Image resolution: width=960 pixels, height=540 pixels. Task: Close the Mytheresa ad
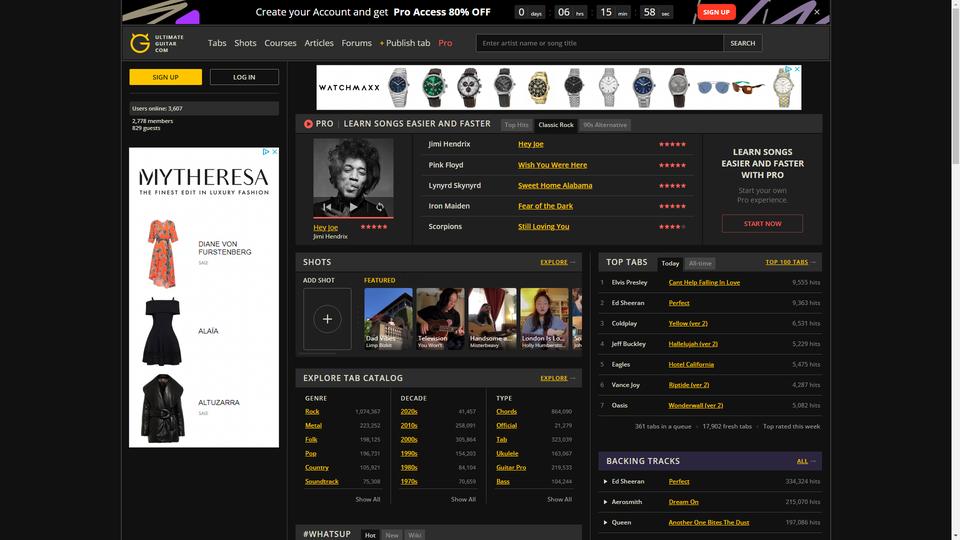click(275, 151)
